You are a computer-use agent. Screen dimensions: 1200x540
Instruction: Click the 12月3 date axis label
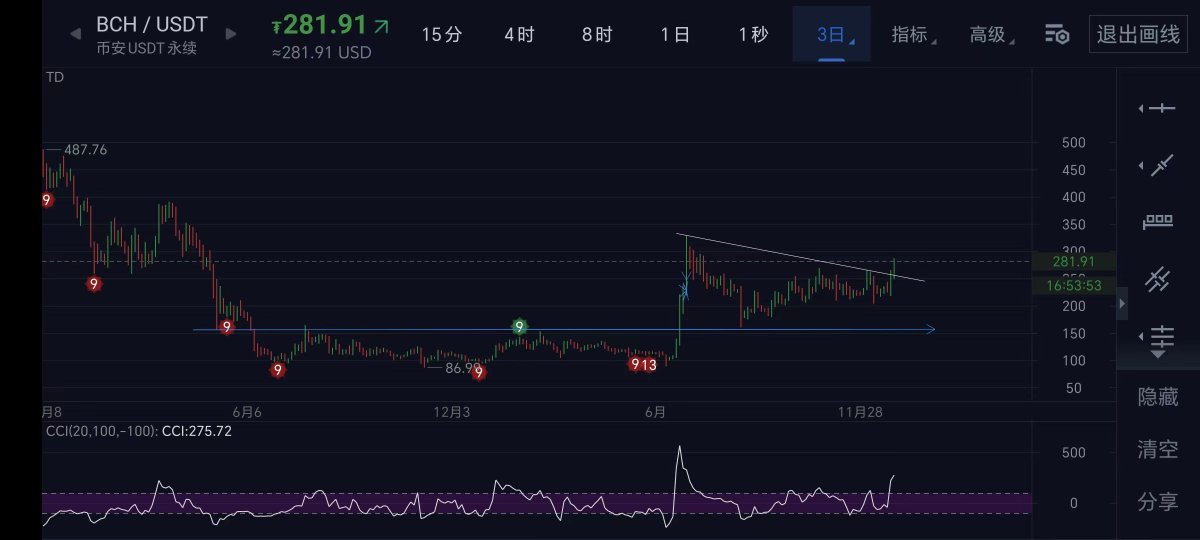coord(452,411)
